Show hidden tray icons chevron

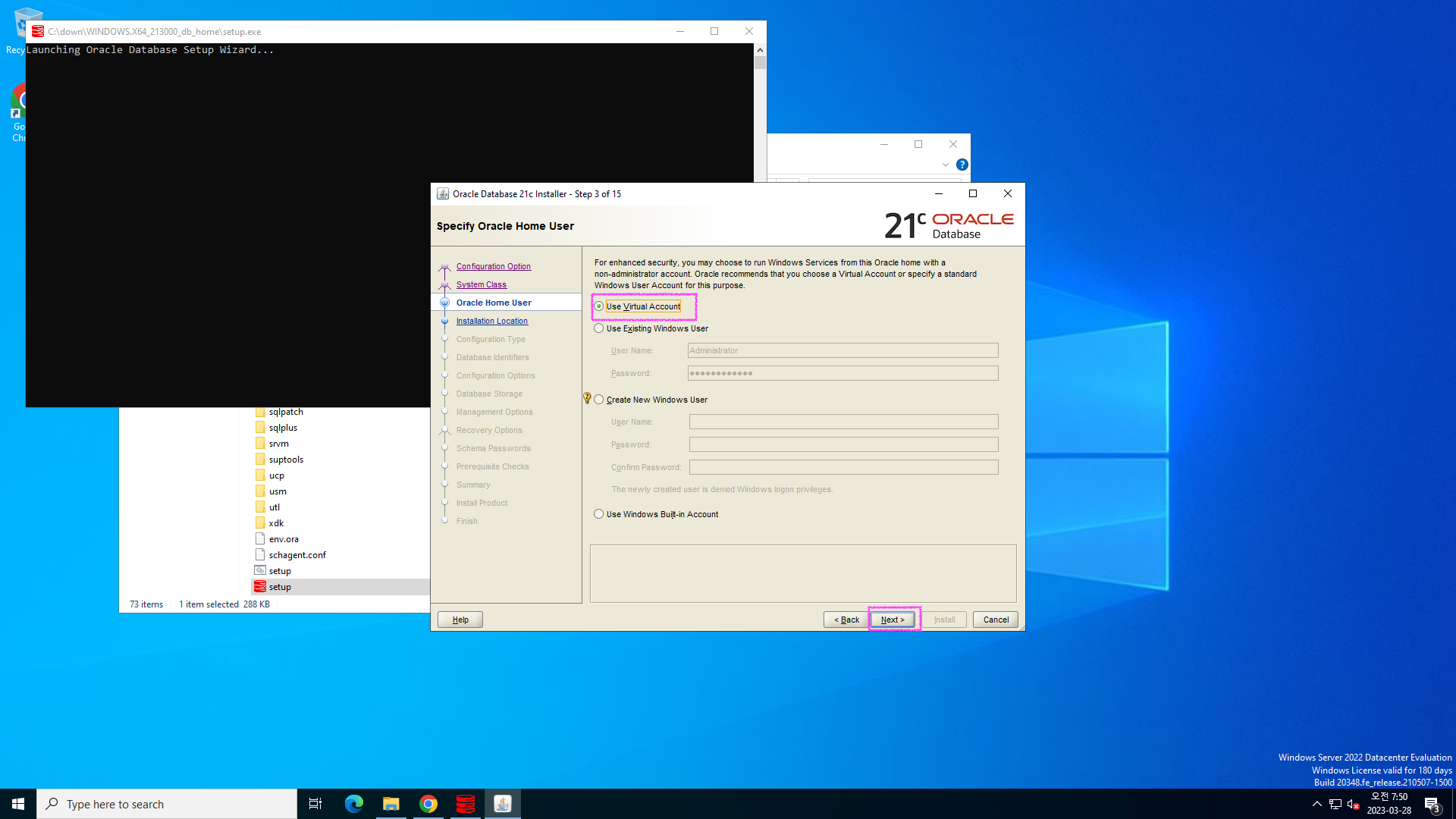1317,804
